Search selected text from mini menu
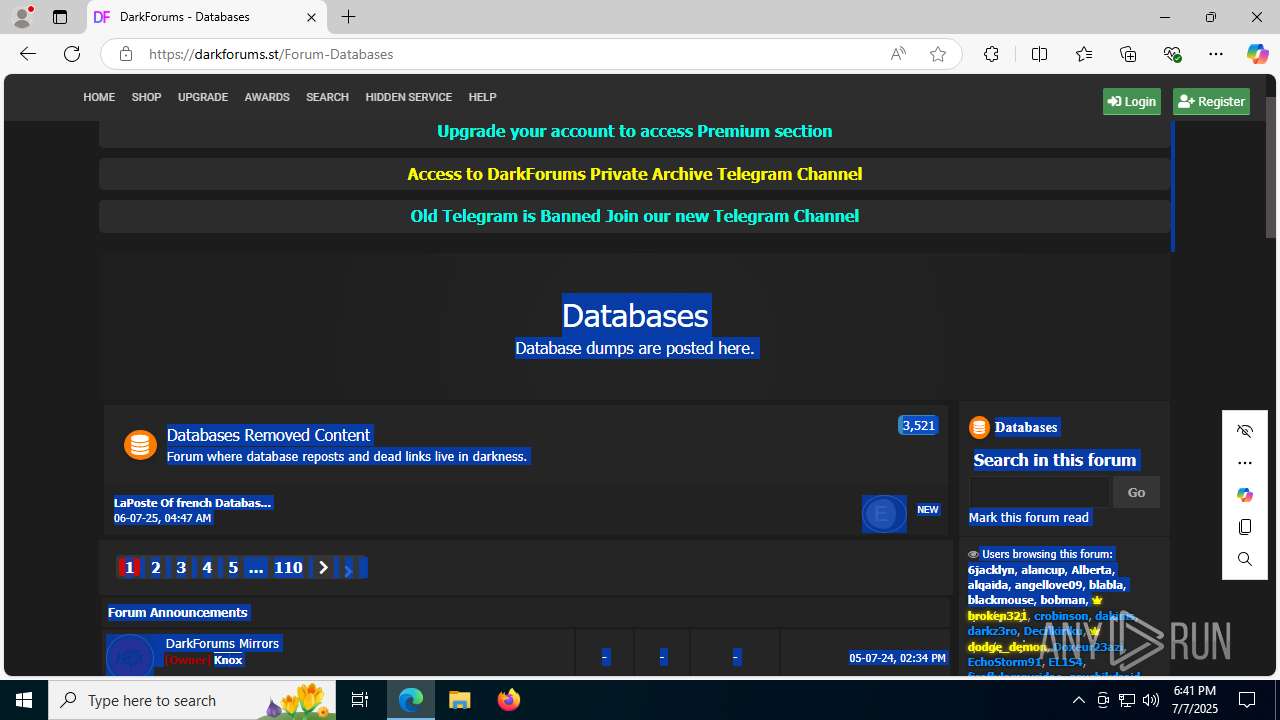The height and width of the screenshot is (720, 1280). (1245, 559)
